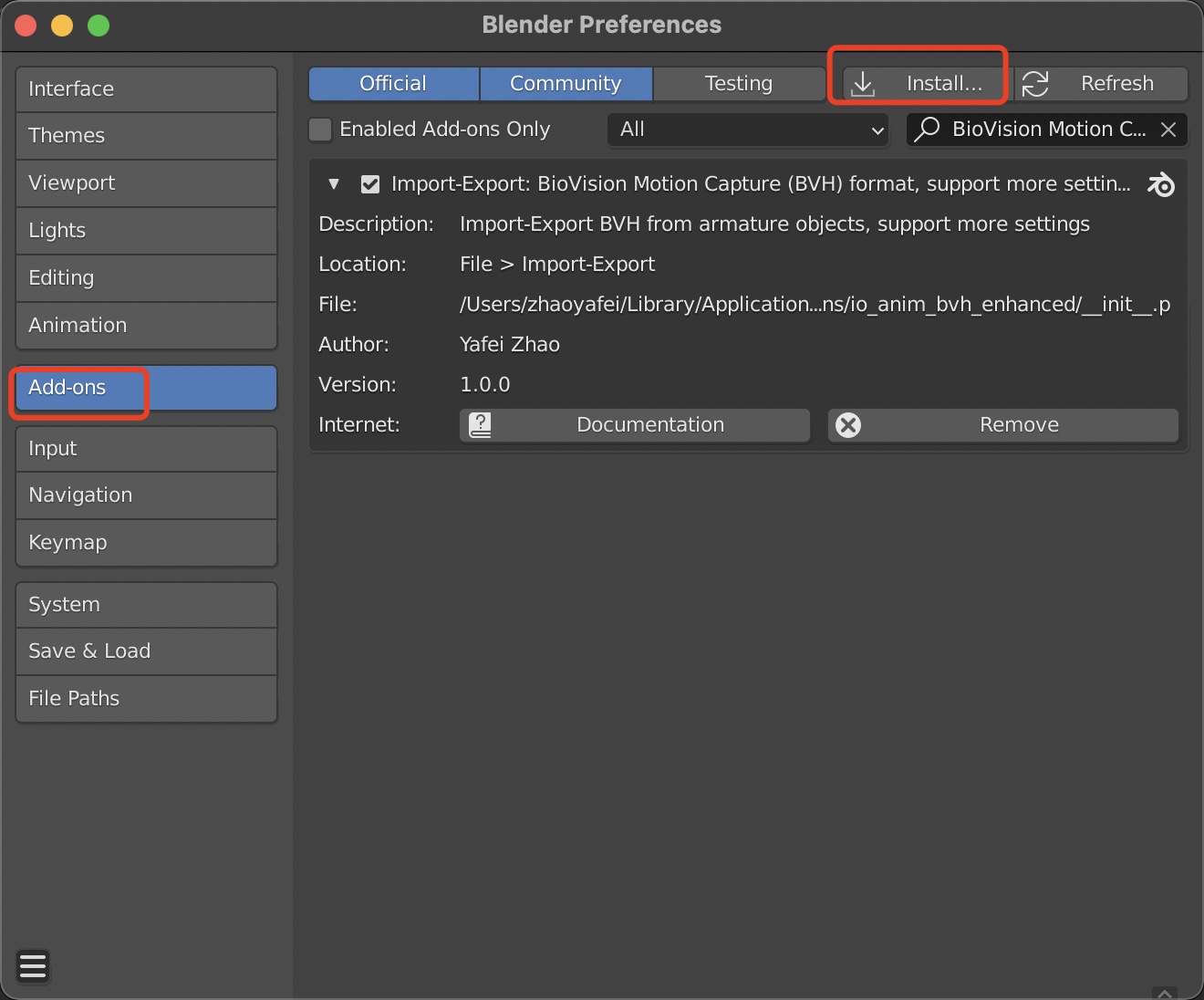Clear the add-on search with the X icon
This screenshot has width=1204, height=1000.
click(x=1168, y=130)
